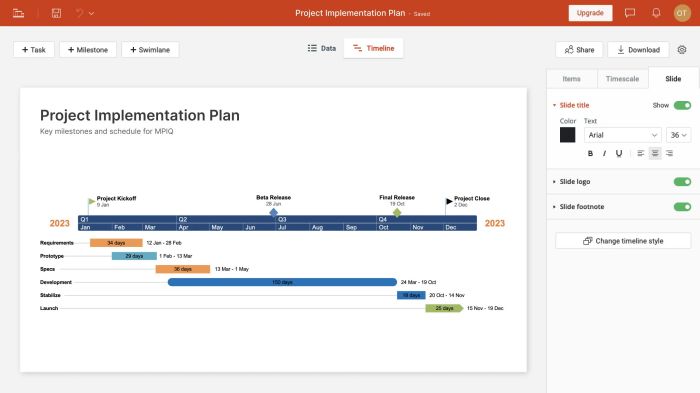Click the save disk icon in header
The image size is (700, 393).
click(x=56, y=13)
